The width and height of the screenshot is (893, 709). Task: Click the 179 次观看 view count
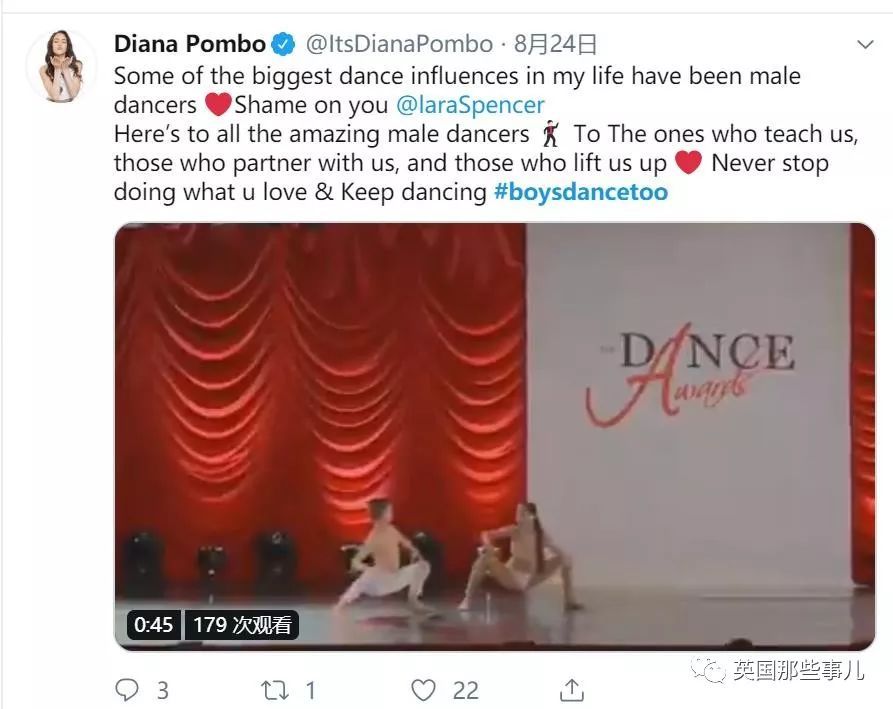tap(241, 625)
